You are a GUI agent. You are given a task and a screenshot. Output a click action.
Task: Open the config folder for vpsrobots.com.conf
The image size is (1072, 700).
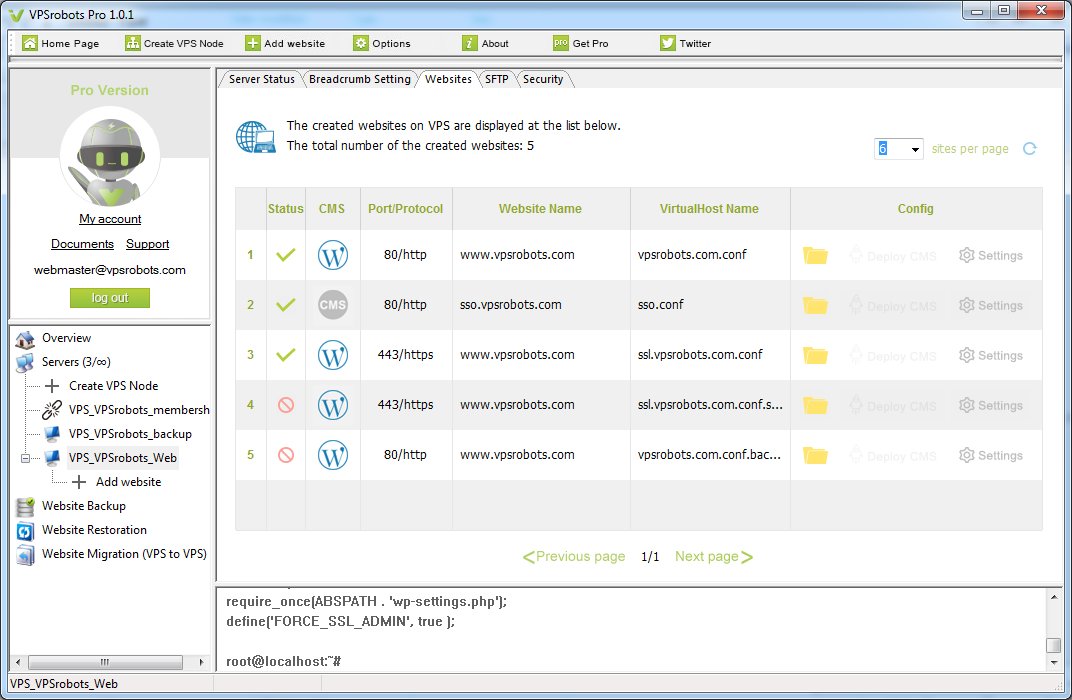pyautogui.click(x=815, y=256)
